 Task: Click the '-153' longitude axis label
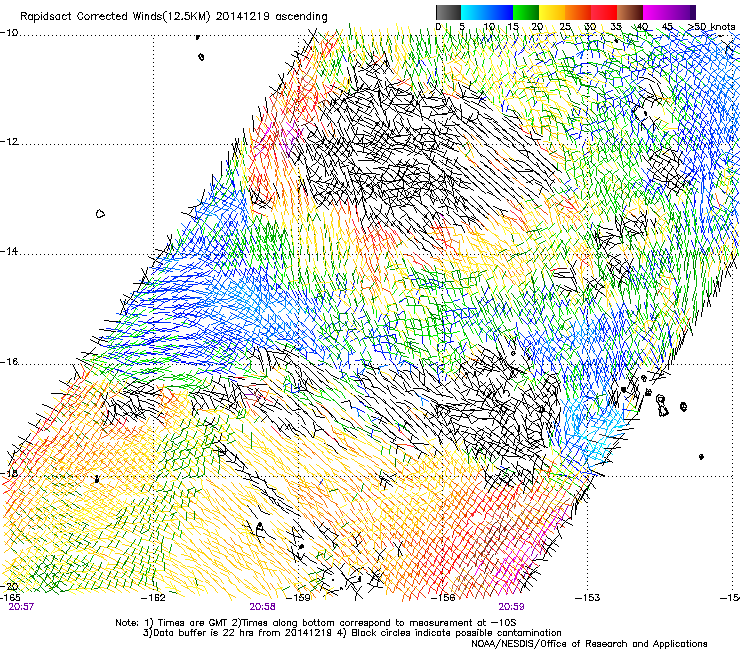point(588,598)
